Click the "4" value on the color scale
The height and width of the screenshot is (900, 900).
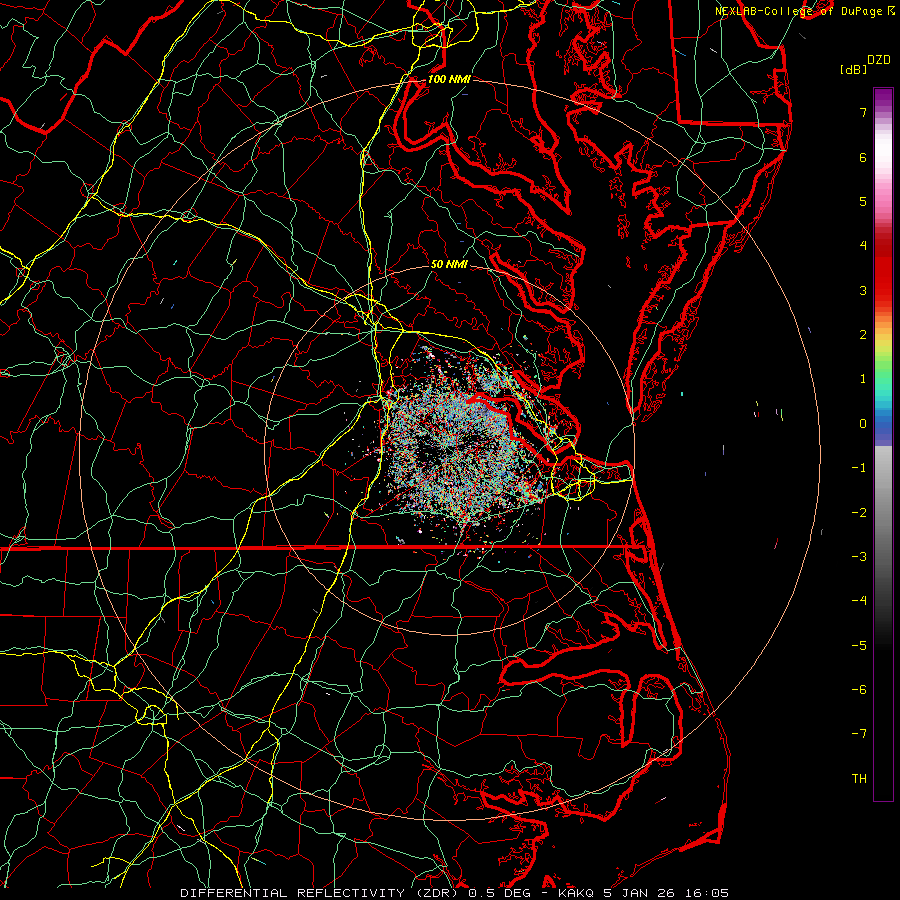point(863,246)
